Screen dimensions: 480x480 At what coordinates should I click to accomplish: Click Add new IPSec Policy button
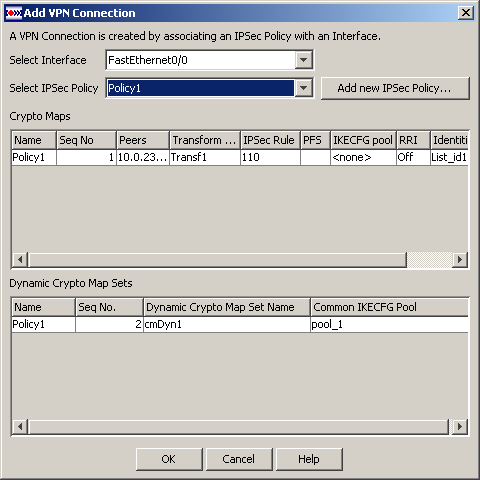(395, 88)
